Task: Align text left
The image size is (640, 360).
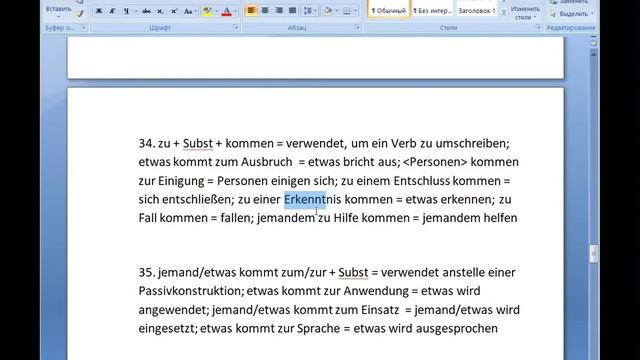Action: click(251, 11)
